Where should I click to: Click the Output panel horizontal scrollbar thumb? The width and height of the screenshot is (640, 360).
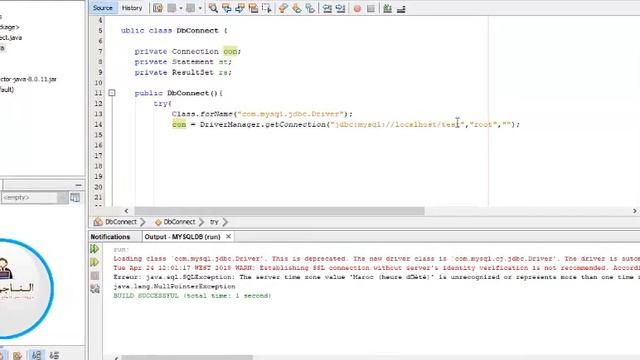coord(187,358)
